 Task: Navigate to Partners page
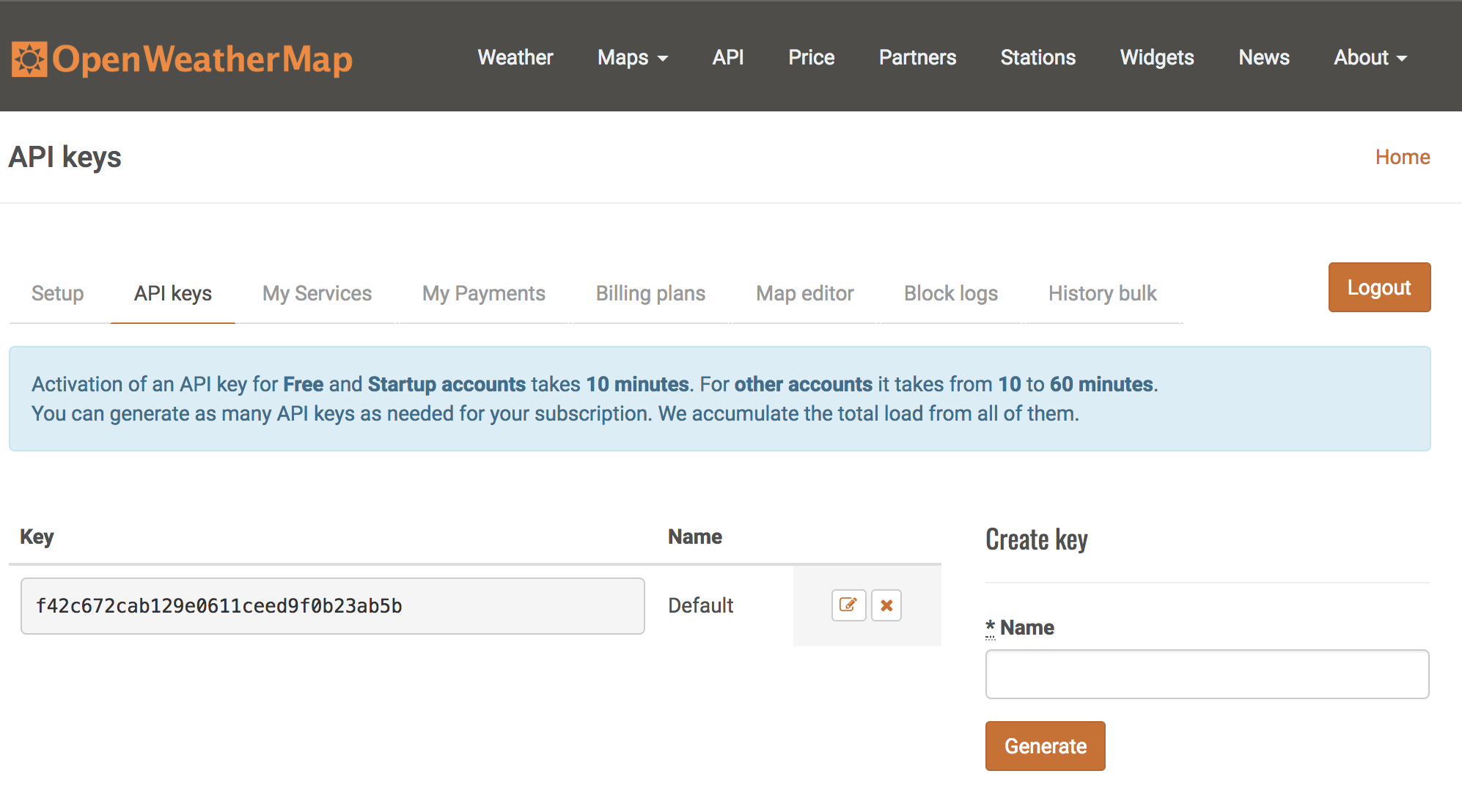[x=917, y=57]
